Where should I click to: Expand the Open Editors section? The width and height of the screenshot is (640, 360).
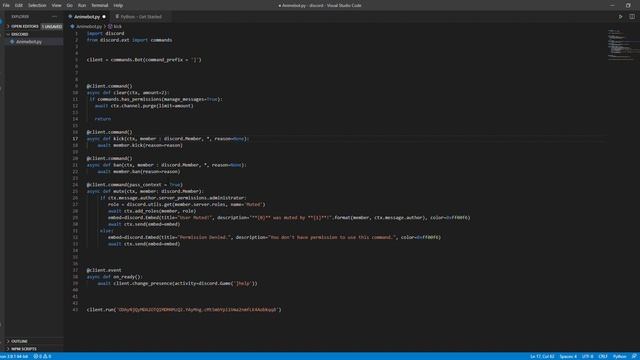(x=23, y=26)
